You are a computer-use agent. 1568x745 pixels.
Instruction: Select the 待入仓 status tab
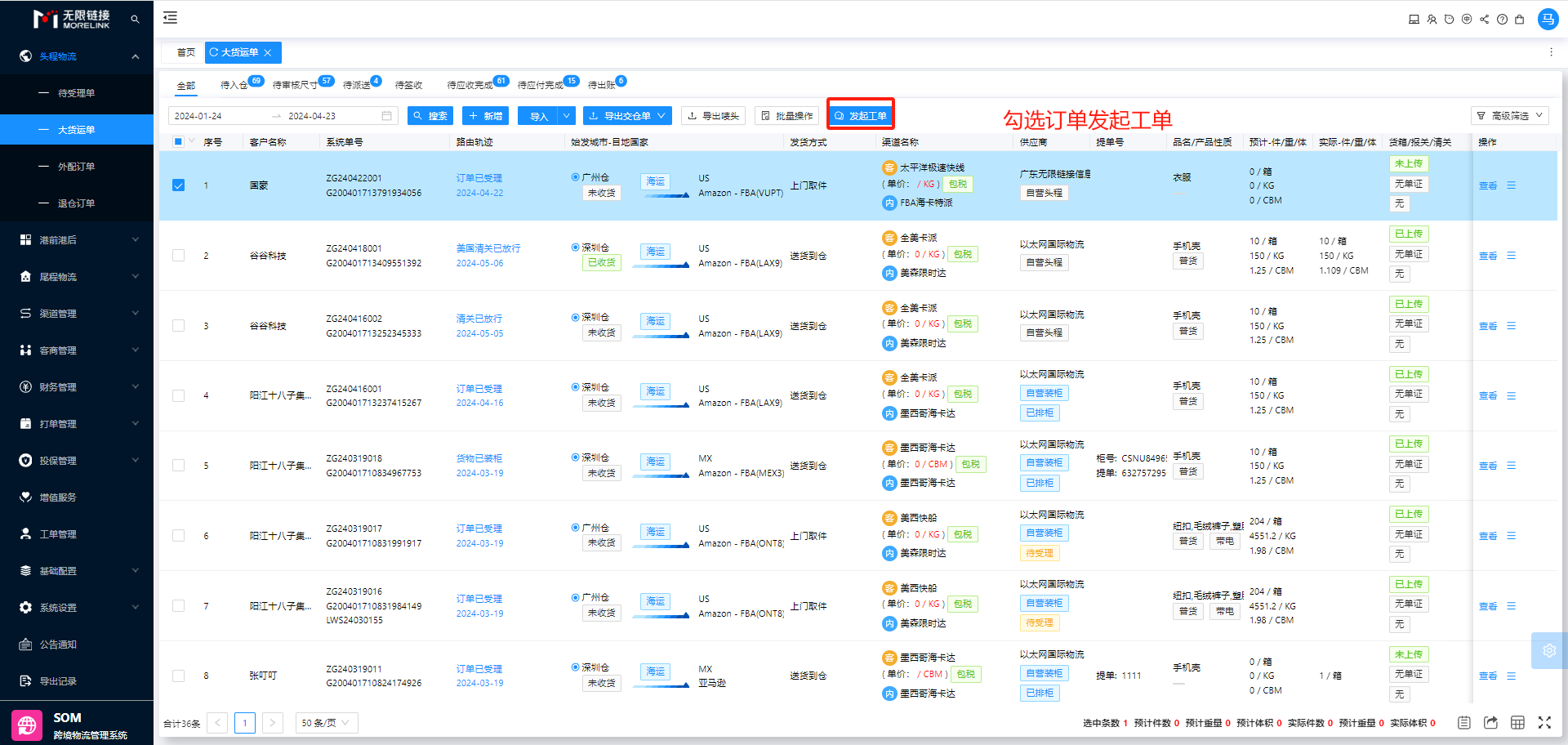[x=234, y=85]
